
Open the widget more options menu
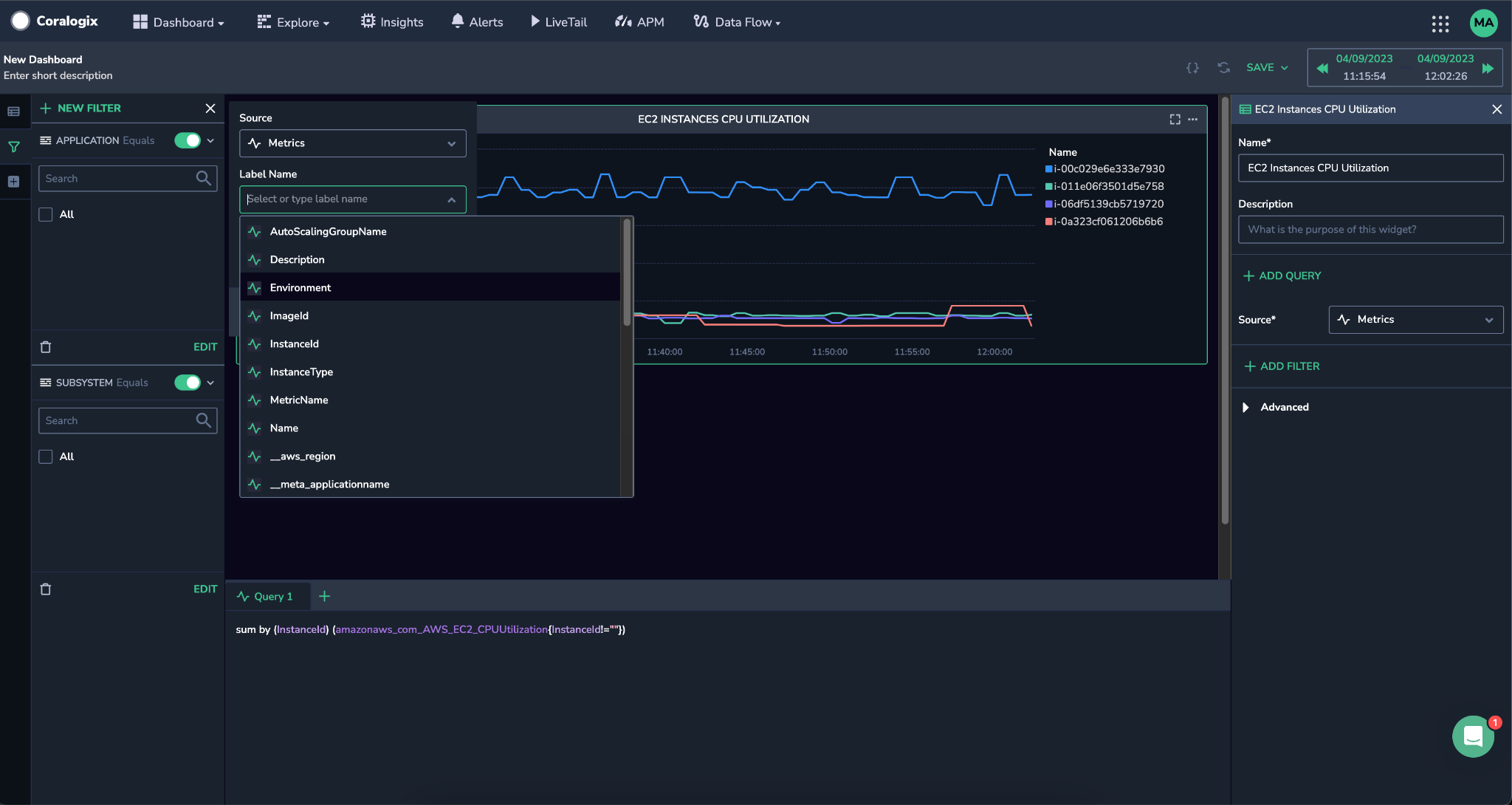pyautogui.click(x=1192, y=119)
